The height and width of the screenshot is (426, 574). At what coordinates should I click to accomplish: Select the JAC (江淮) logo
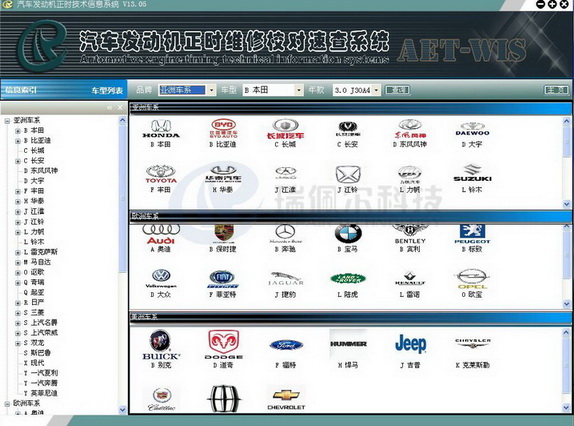click(286, 173)
